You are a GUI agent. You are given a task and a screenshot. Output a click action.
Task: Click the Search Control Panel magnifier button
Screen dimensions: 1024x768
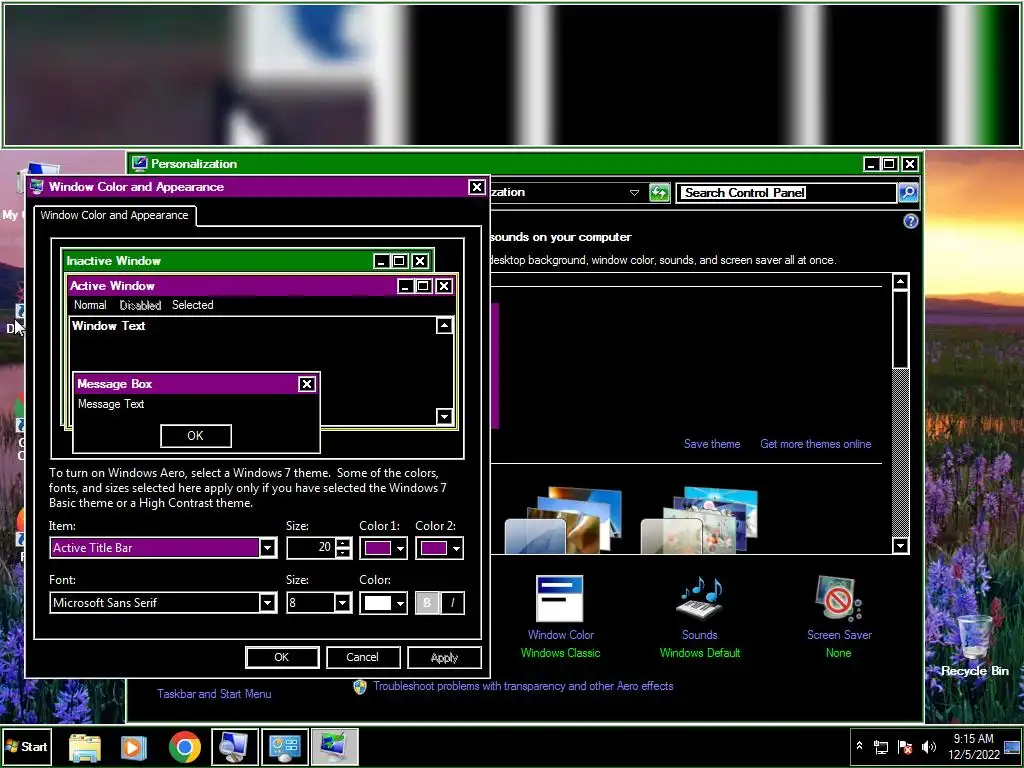click(908, 192)
